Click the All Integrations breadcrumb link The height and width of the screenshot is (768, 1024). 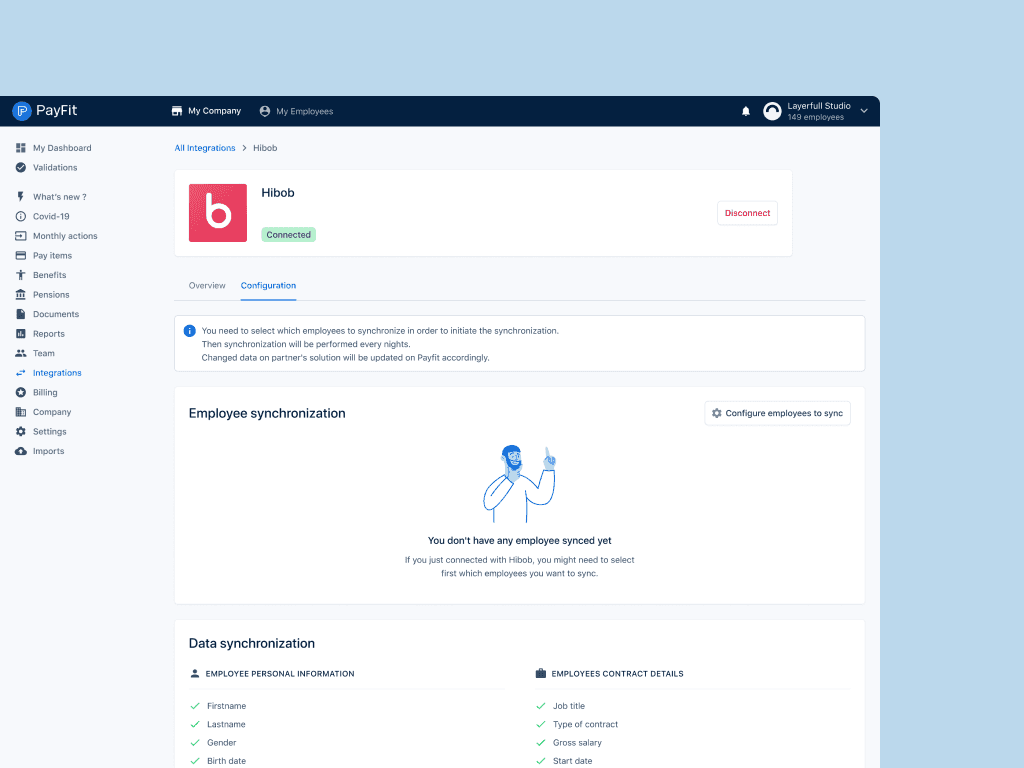tap(204, 147)
